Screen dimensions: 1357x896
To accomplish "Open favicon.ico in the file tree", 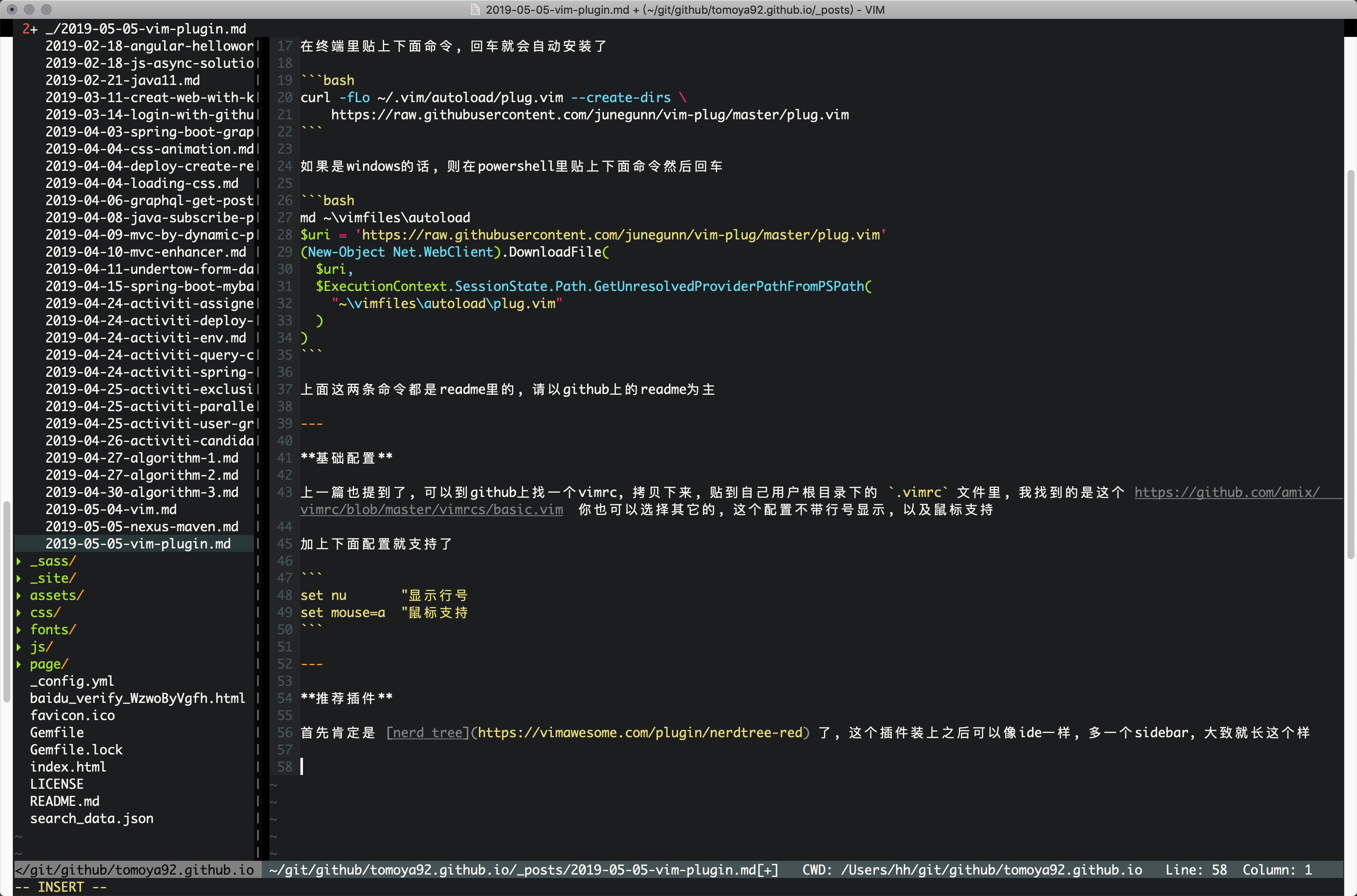I will coord(72,715).
